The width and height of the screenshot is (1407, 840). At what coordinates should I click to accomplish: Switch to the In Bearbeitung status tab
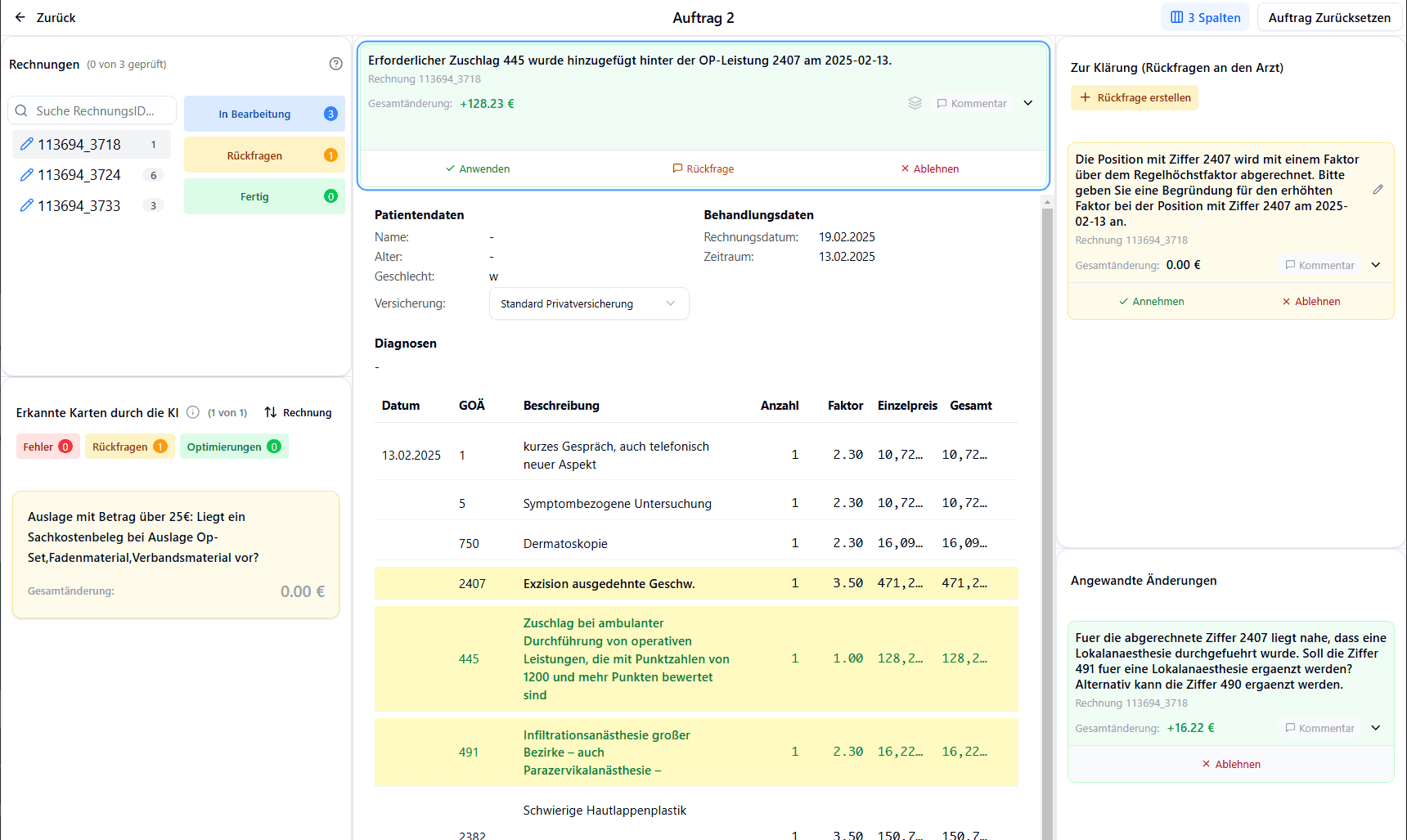point(264,114)
